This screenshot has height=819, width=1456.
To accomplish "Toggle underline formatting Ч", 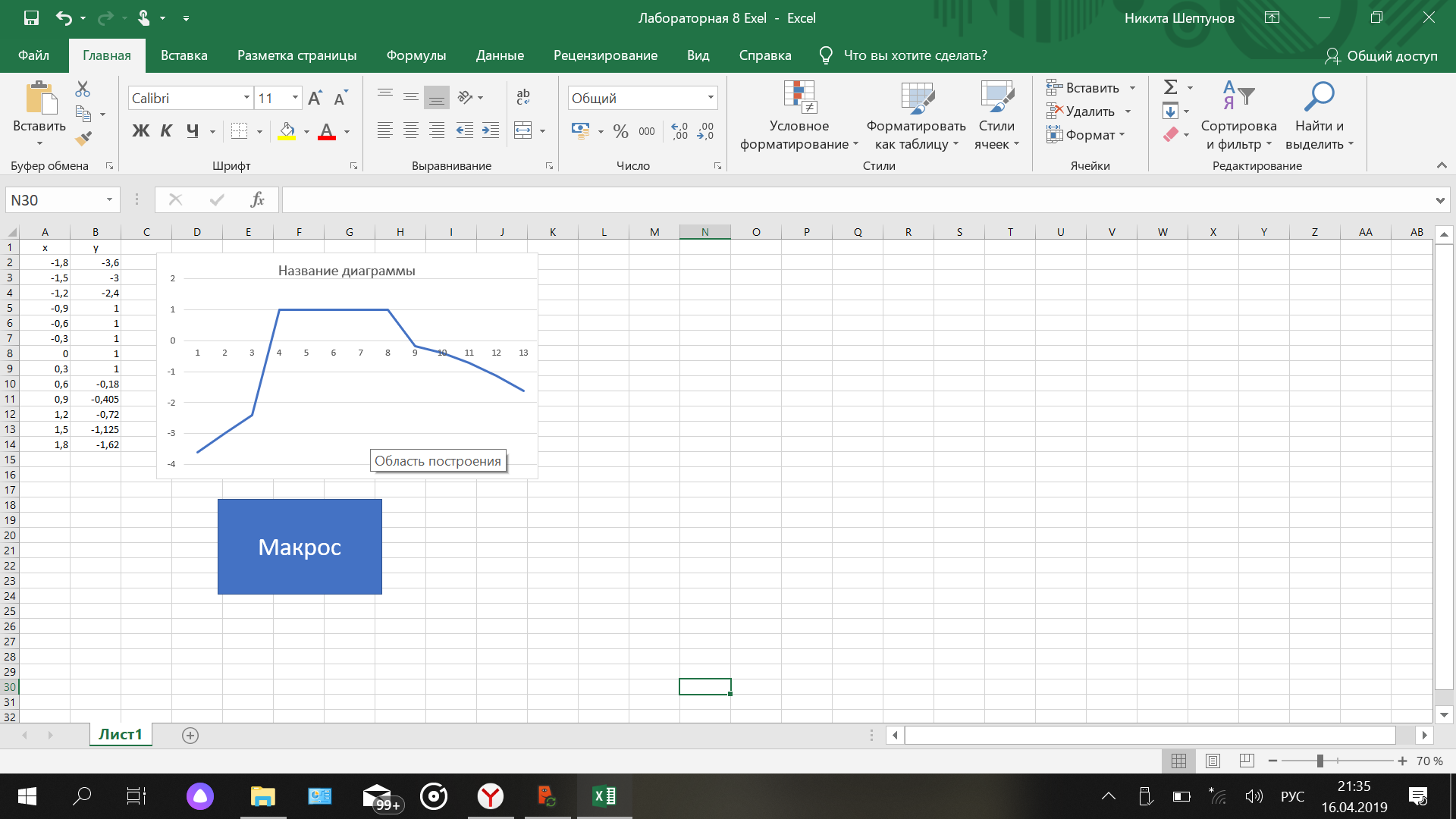I will coord(193,130).
